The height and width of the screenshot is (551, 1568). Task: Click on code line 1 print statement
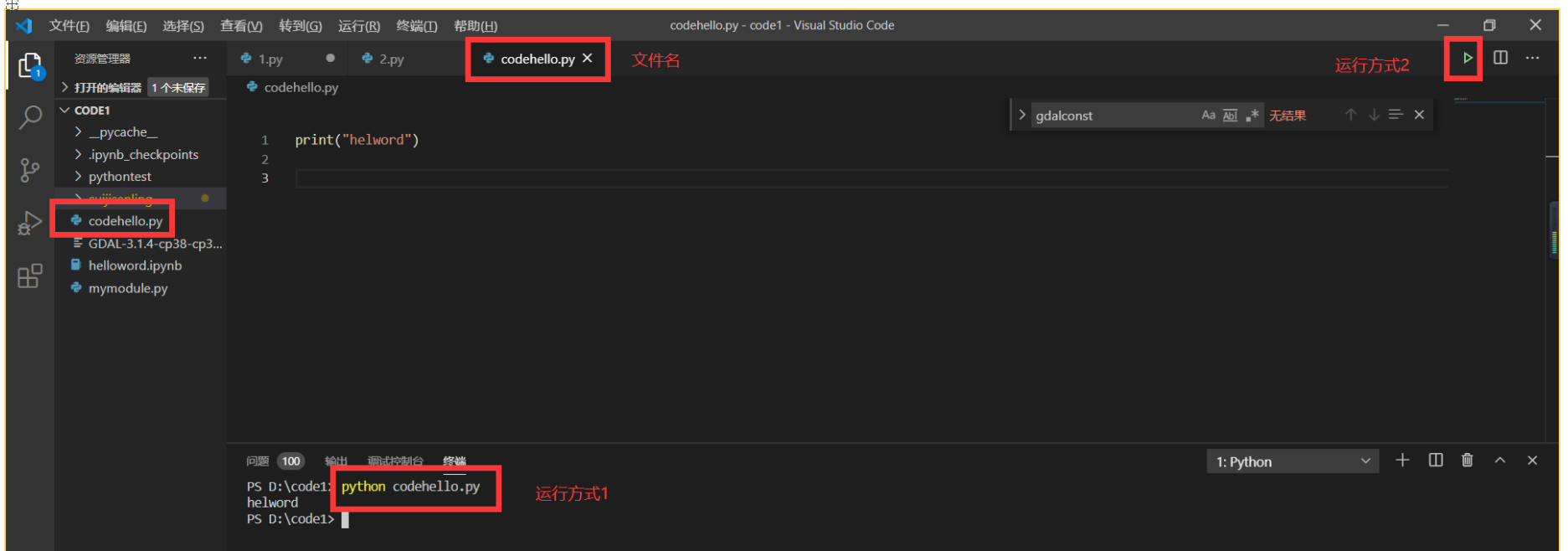pyautogui.click(x=357, y=140)
